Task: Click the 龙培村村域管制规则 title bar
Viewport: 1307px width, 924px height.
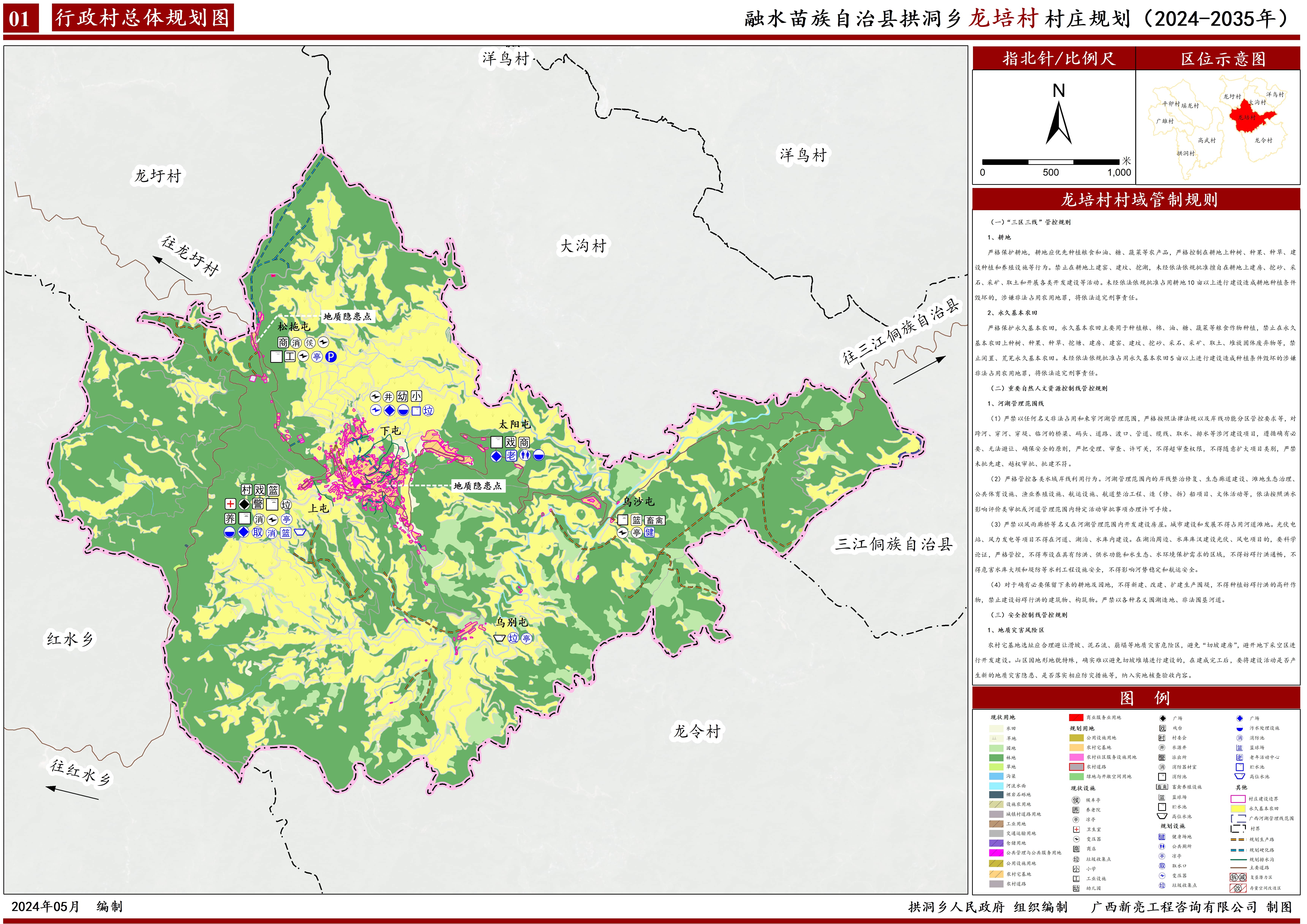Action: 1138,199
